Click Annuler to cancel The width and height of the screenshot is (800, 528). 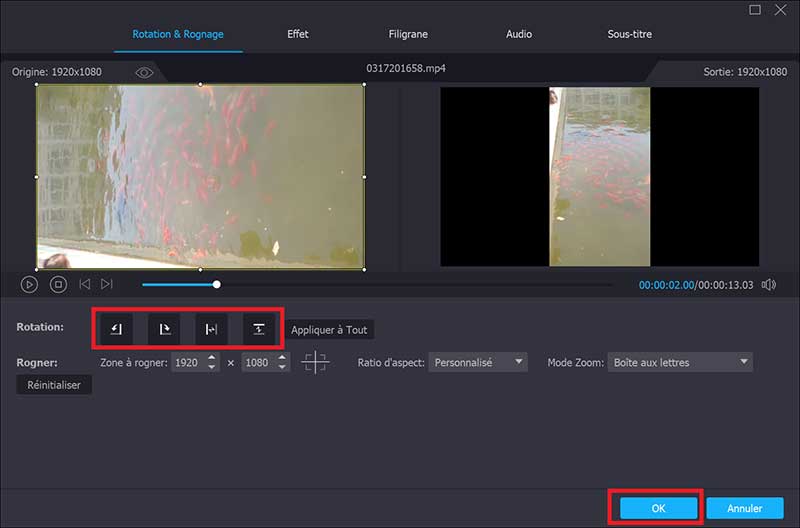(745, 508)
